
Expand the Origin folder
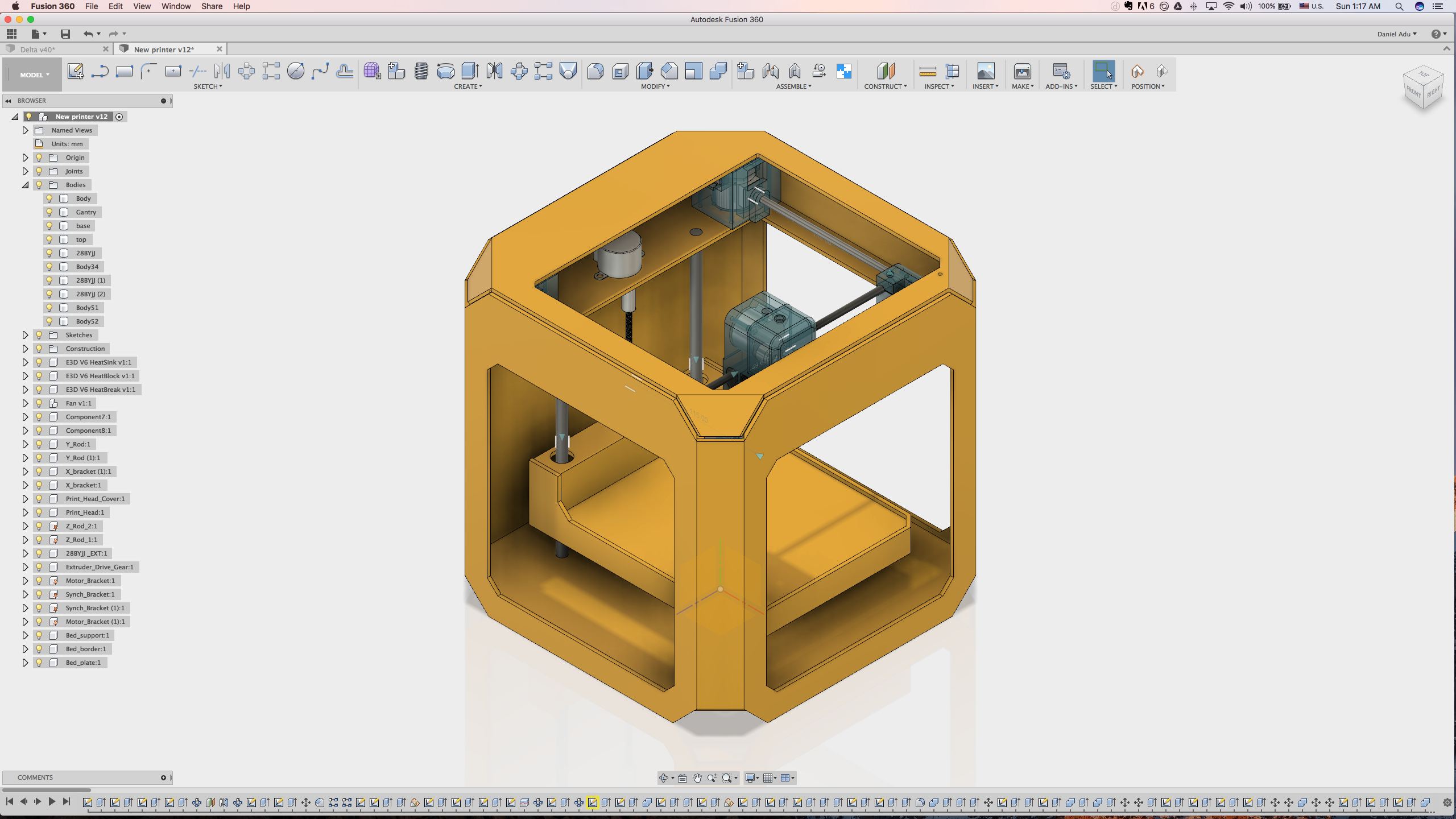[25, 158]
